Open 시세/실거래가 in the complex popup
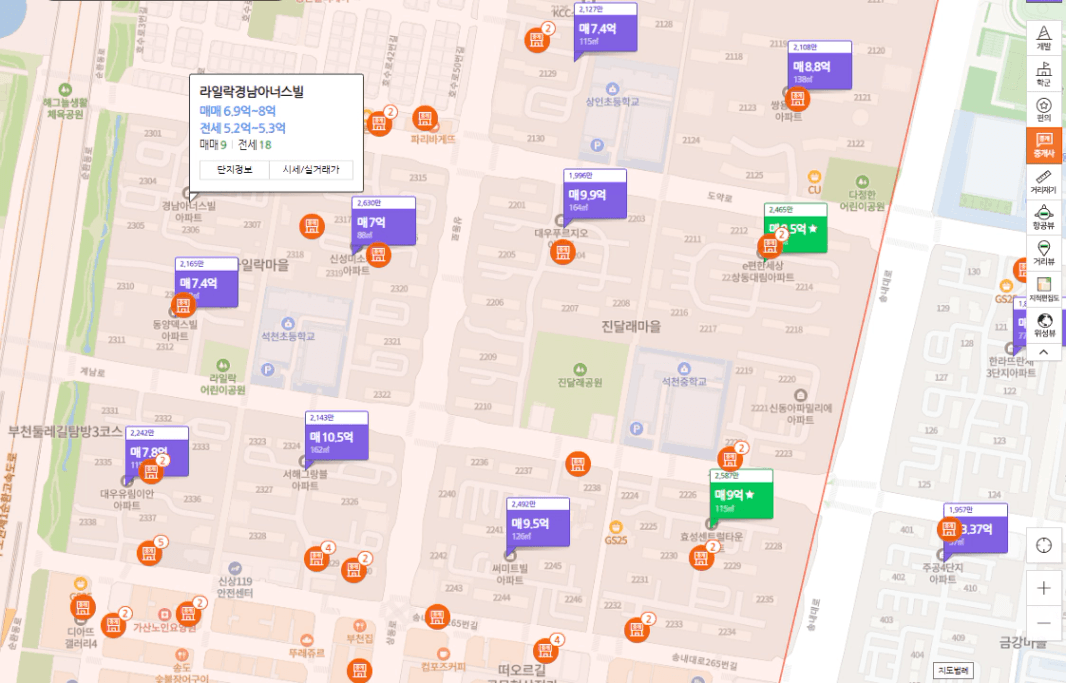 pyautogui.click(x=310, y=170)
